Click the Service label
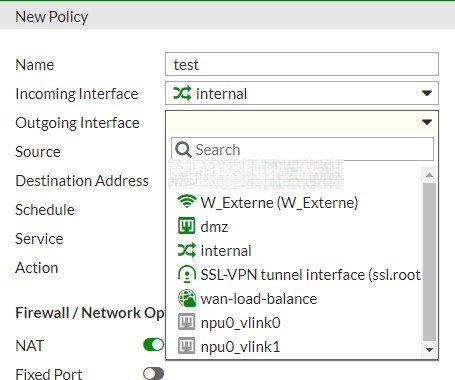Viewport: 455px width, 380px height. (39, 239)
